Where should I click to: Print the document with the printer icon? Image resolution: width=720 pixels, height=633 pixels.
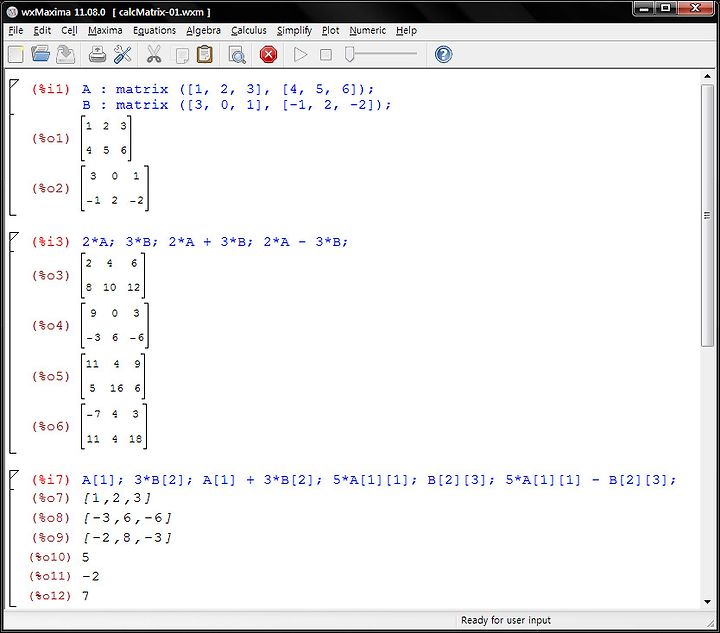97,55
